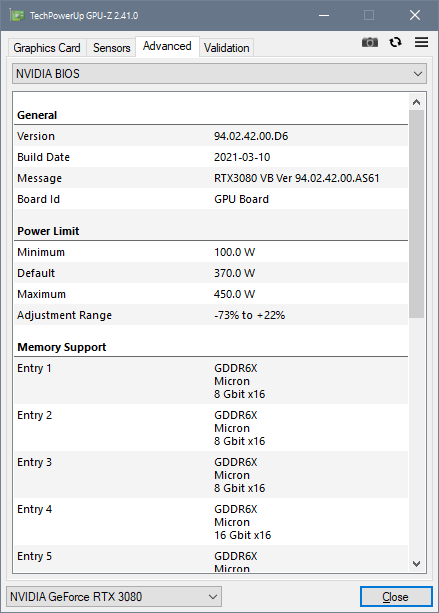Select the Entry 3 row label
The image size is (439, 613).
pos(34,462)
